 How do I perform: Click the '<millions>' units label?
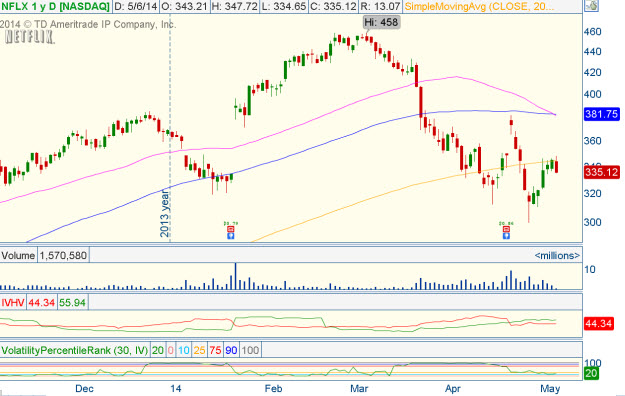point(557,255)
